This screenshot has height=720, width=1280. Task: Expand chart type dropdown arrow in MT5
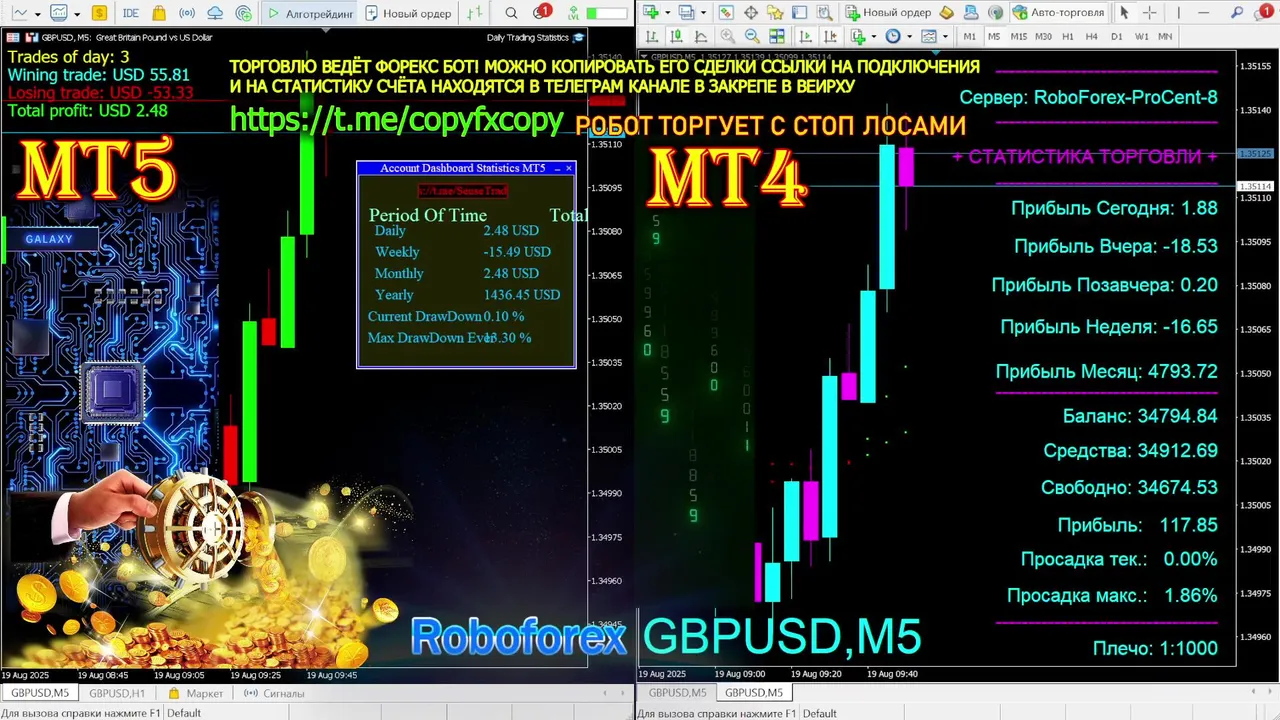[x=38, y=14]
